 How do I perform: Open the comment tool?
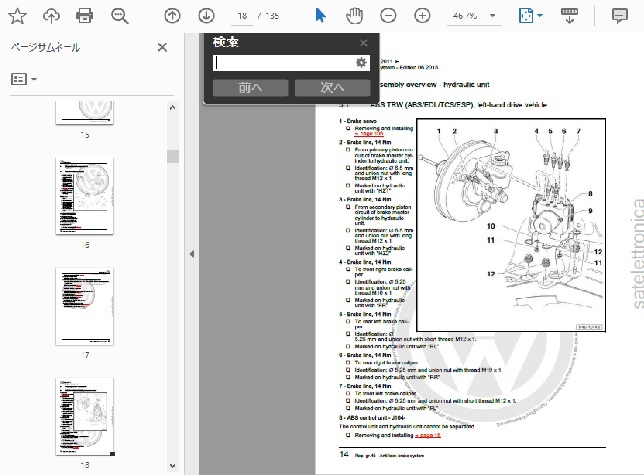619,16
